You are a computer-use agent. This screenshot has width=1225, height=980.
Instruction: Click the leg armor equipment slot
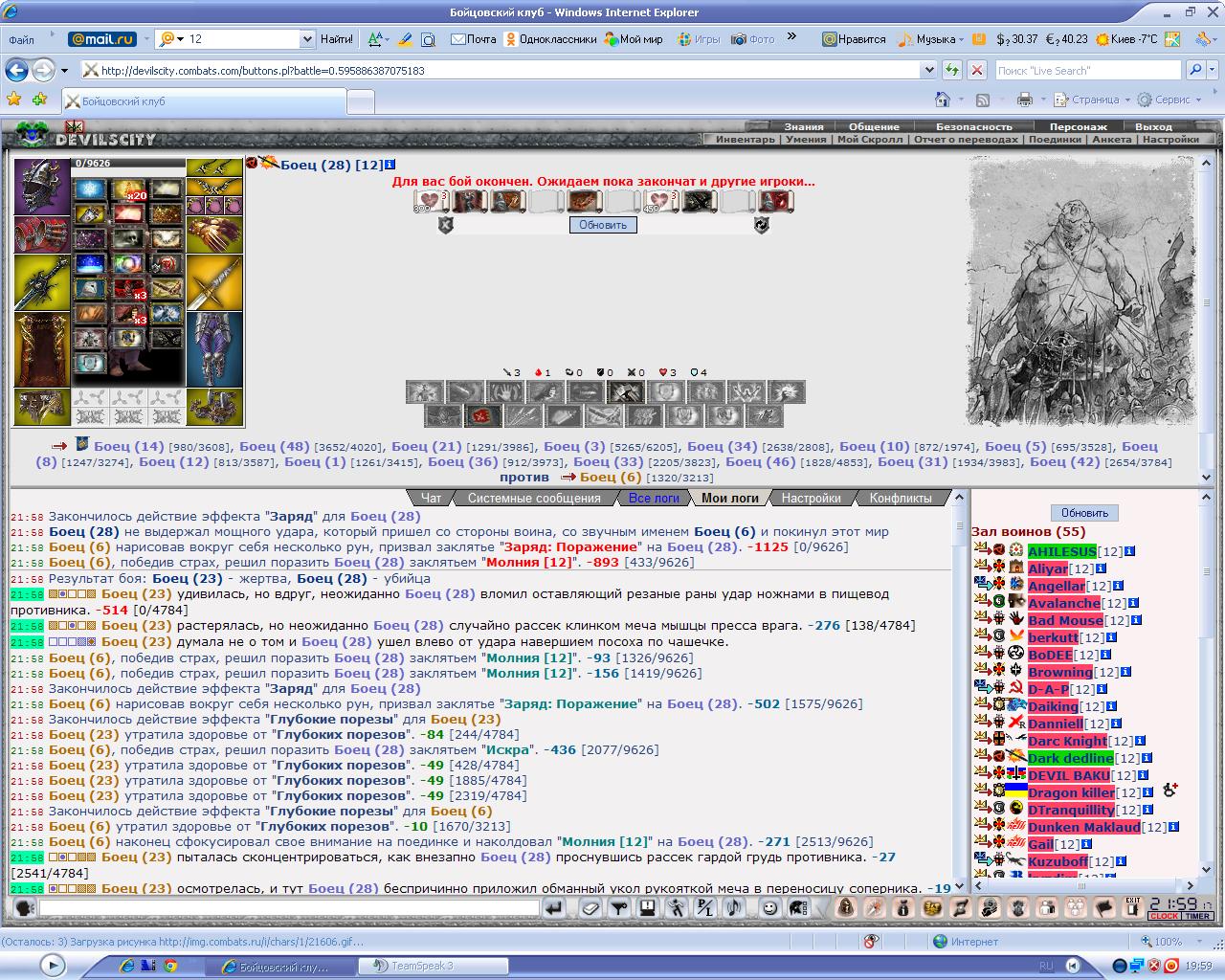[x=214, y=349]
